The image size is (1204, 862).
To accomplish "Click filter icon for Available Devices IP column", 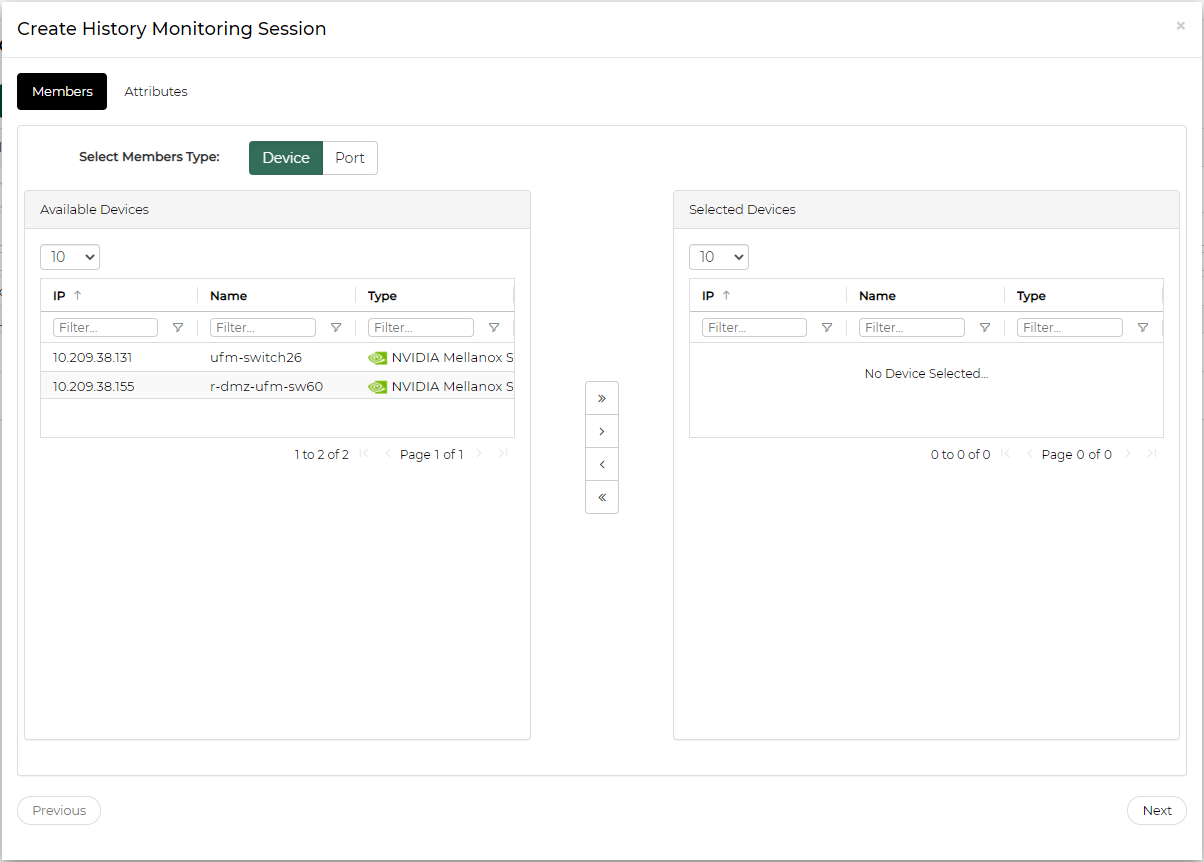I will coord(178,328).
